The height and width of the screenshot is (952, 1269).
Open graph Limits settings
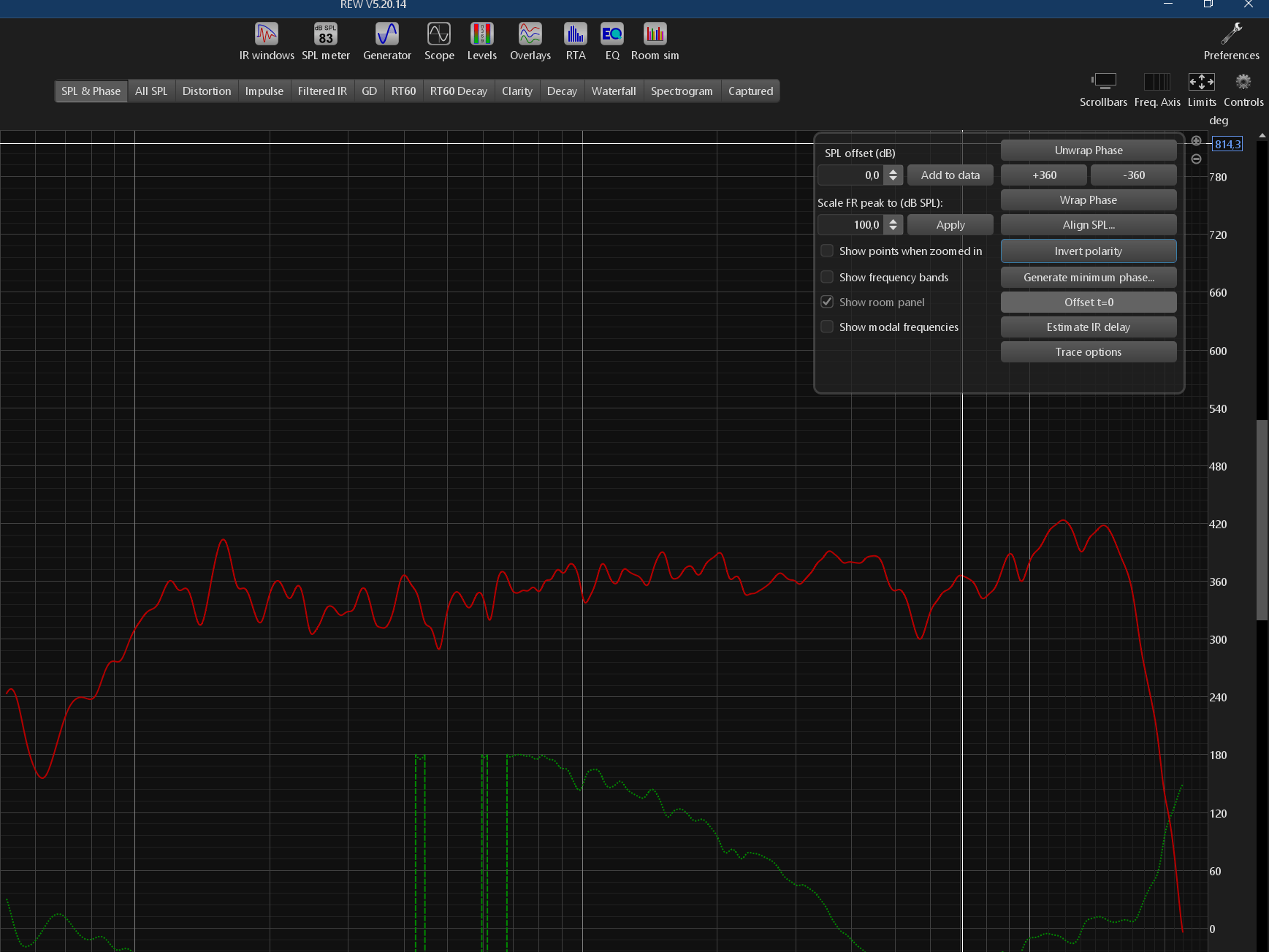tap(1202, 90)
